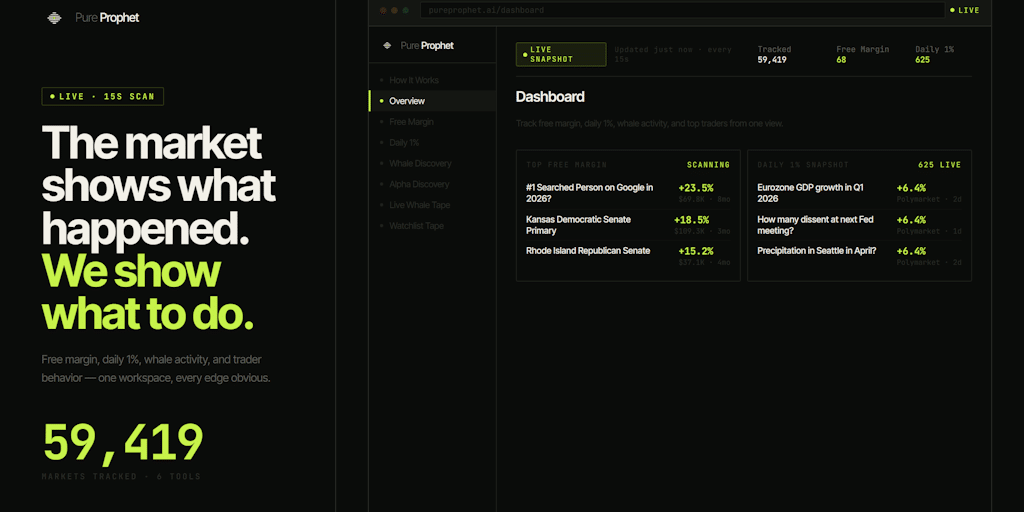
Task: Click the 625 LIVE status label
Action: [939, 165]
